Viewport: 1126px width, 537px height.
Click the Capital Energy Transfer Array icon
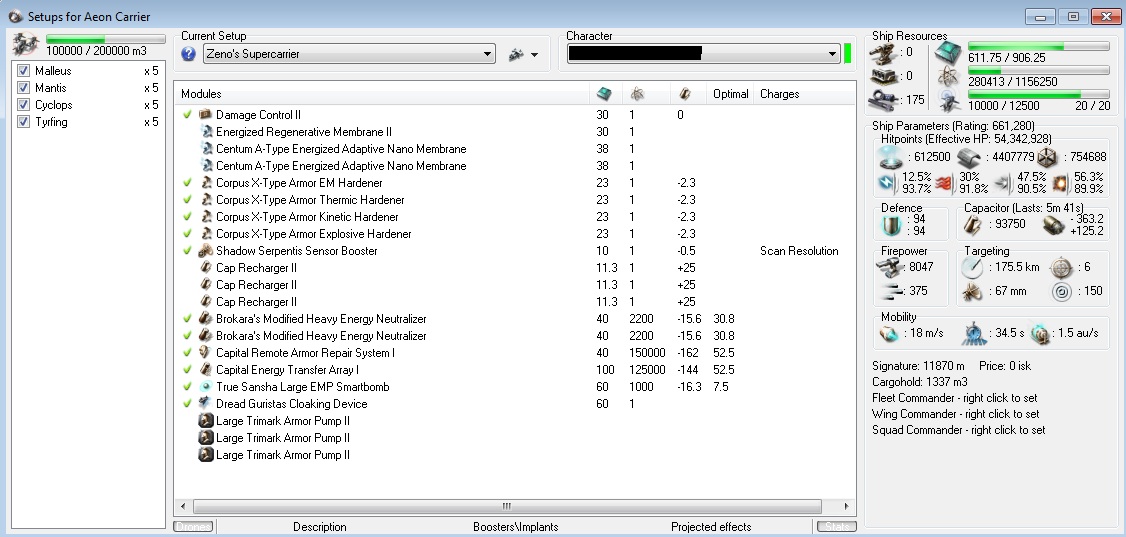[x=206, y=370]
